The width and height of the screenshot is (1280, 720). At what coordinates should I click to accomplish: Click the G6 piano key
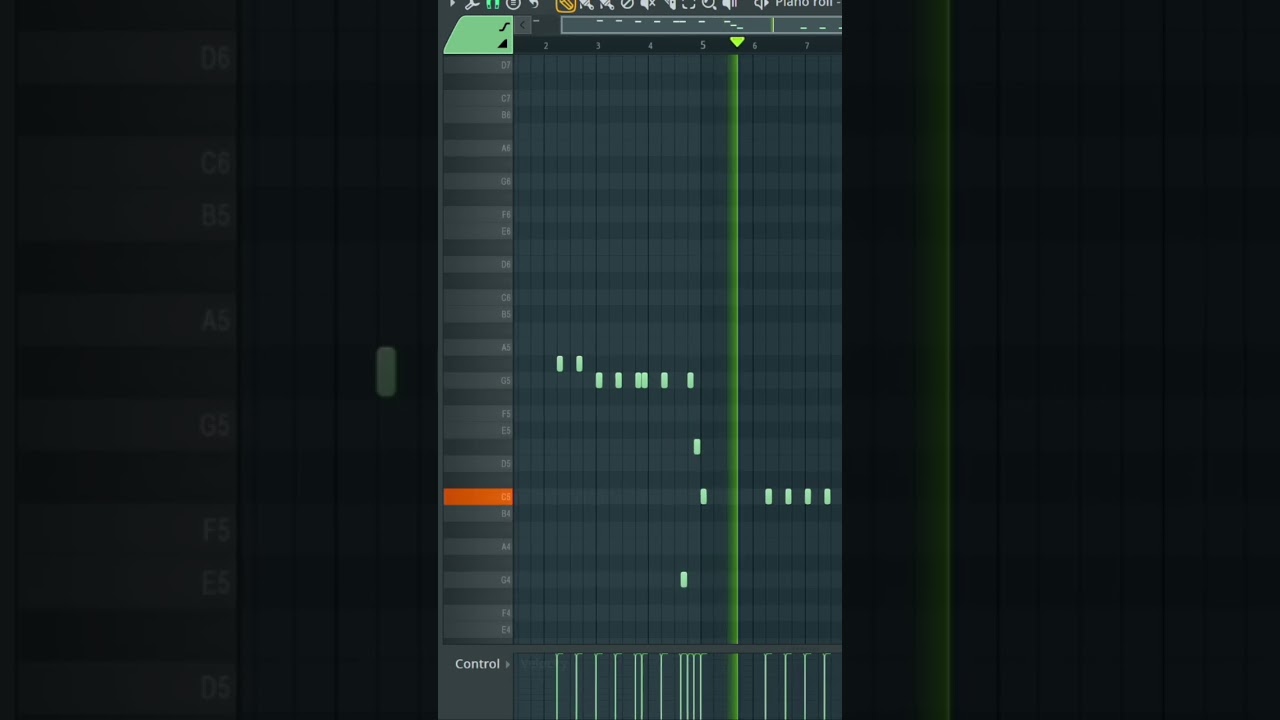coord(478,181)
